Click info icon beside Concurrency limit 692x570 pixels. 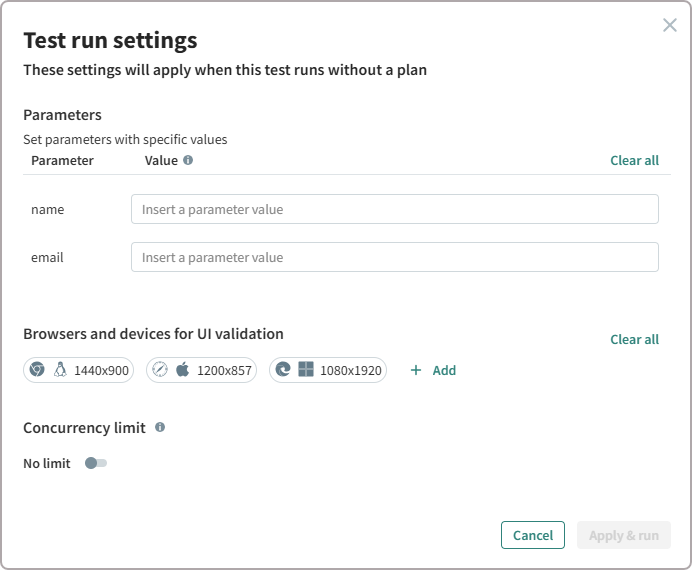coord(160,427)
